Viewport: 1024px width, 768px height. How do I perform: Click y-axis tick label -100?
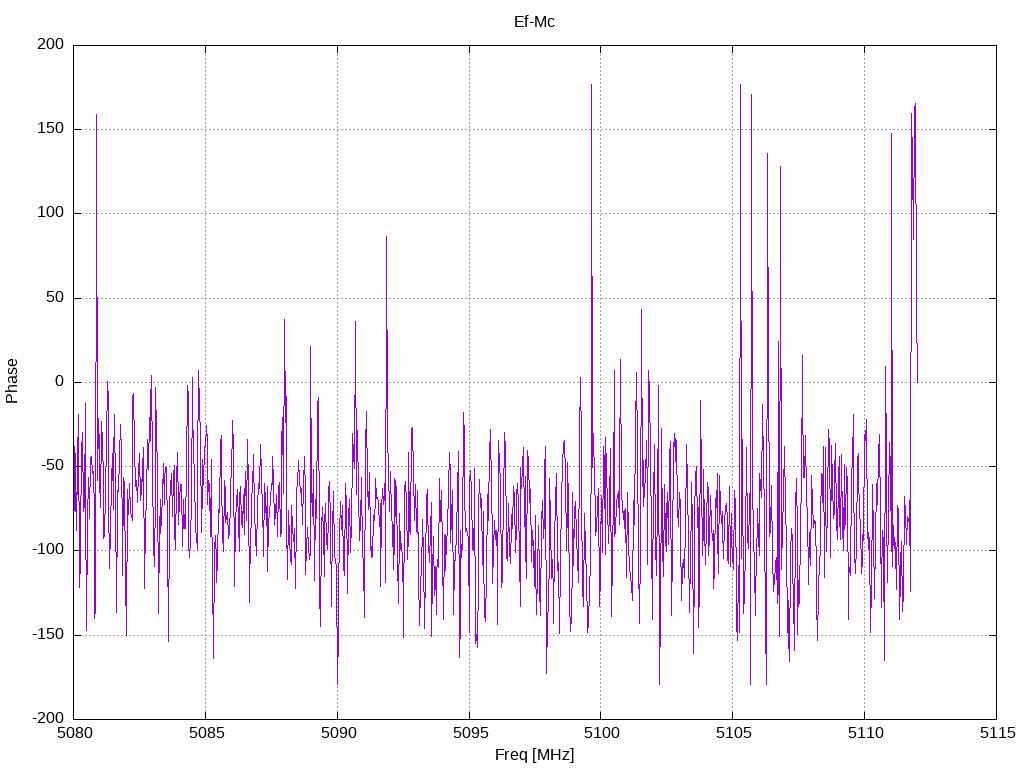48,550
